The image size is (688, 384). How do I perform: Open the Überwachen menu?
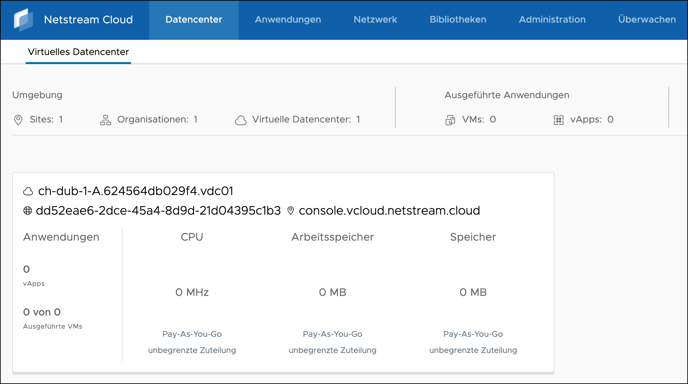coord(647,20)
